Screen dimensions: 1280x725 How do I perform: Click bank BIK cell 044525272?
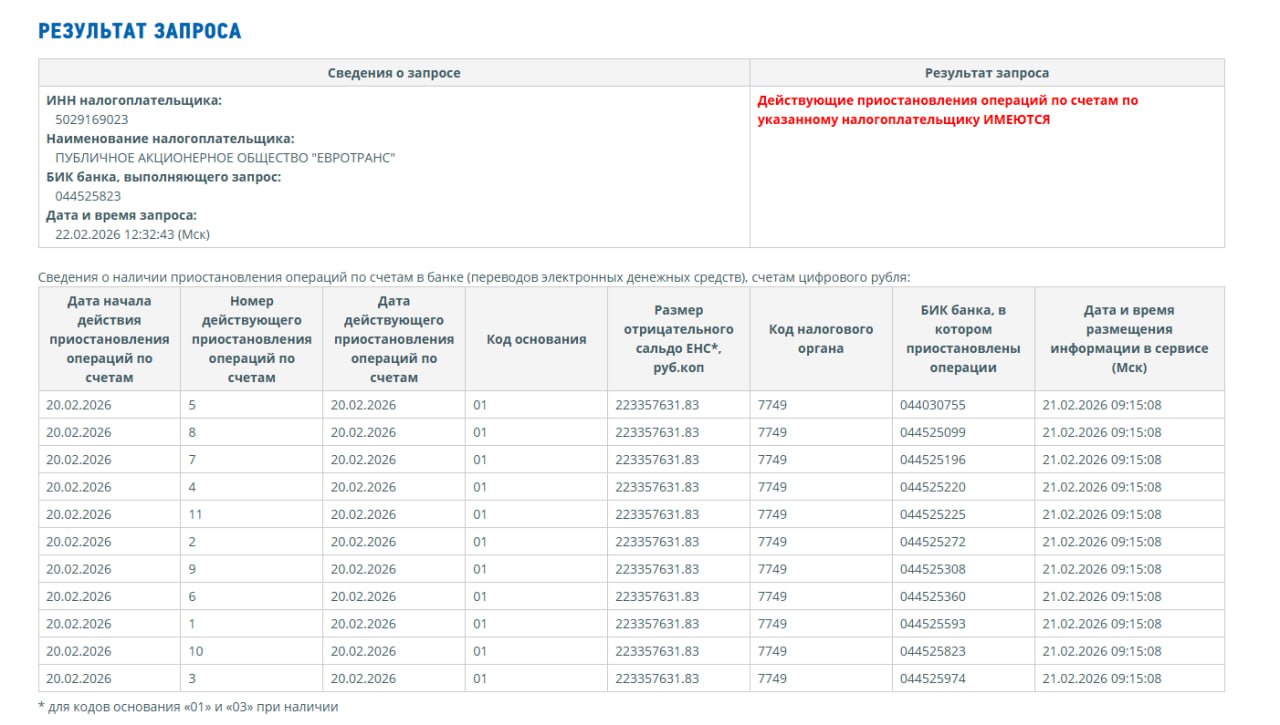pos(932,542)
